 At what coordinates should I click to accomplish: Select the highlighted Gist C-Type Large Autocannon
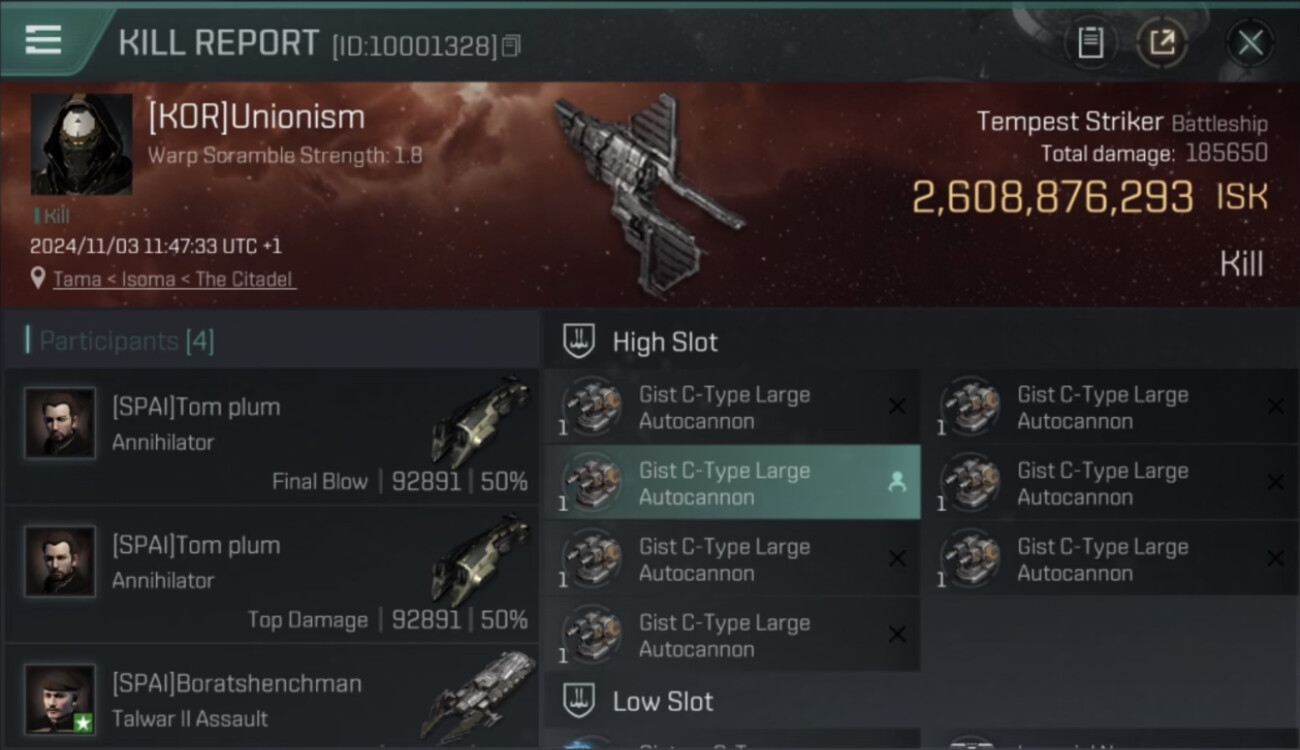pos(732,483)
